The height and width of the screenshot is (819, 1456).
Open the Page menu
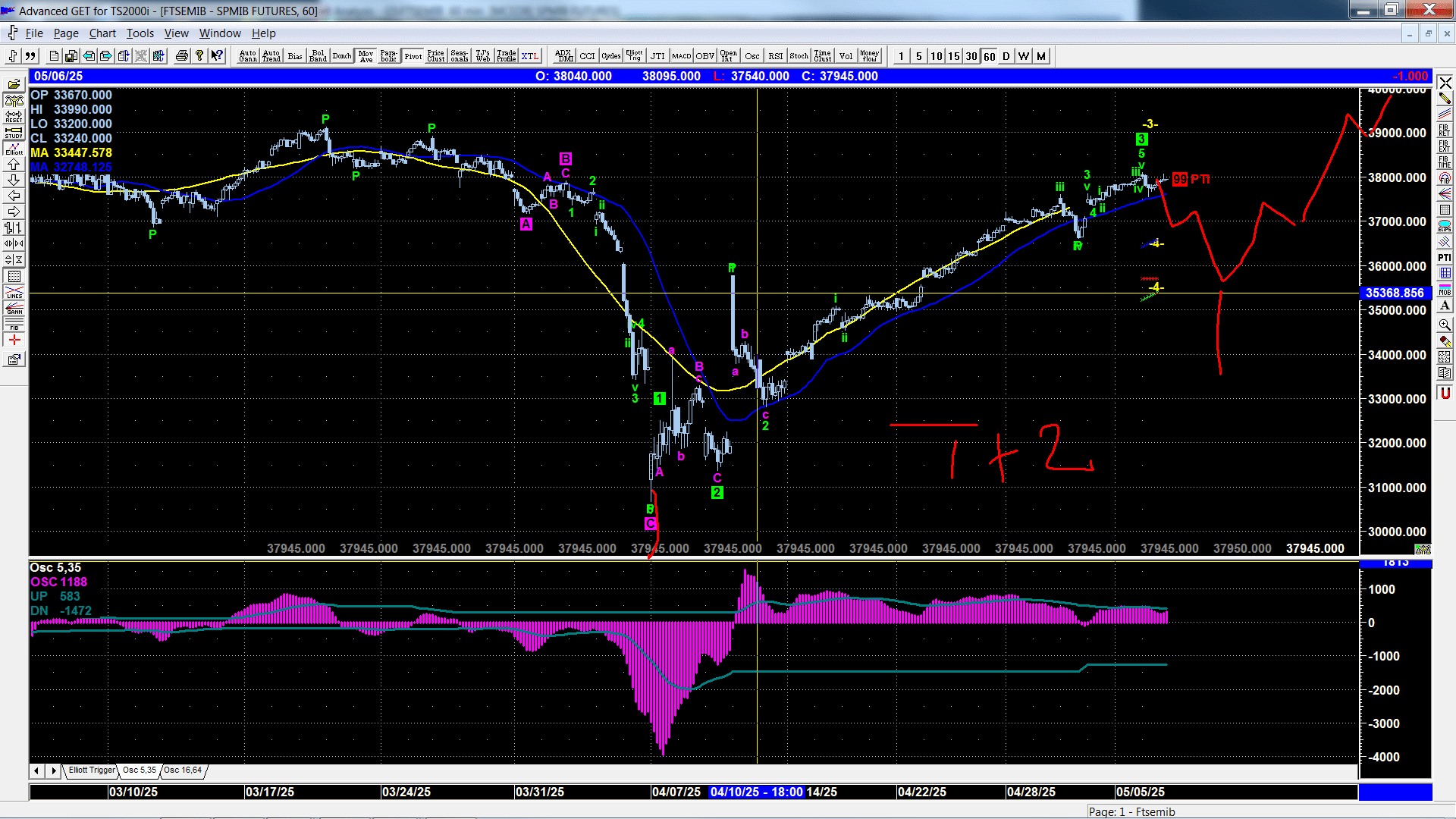[66, 33]
